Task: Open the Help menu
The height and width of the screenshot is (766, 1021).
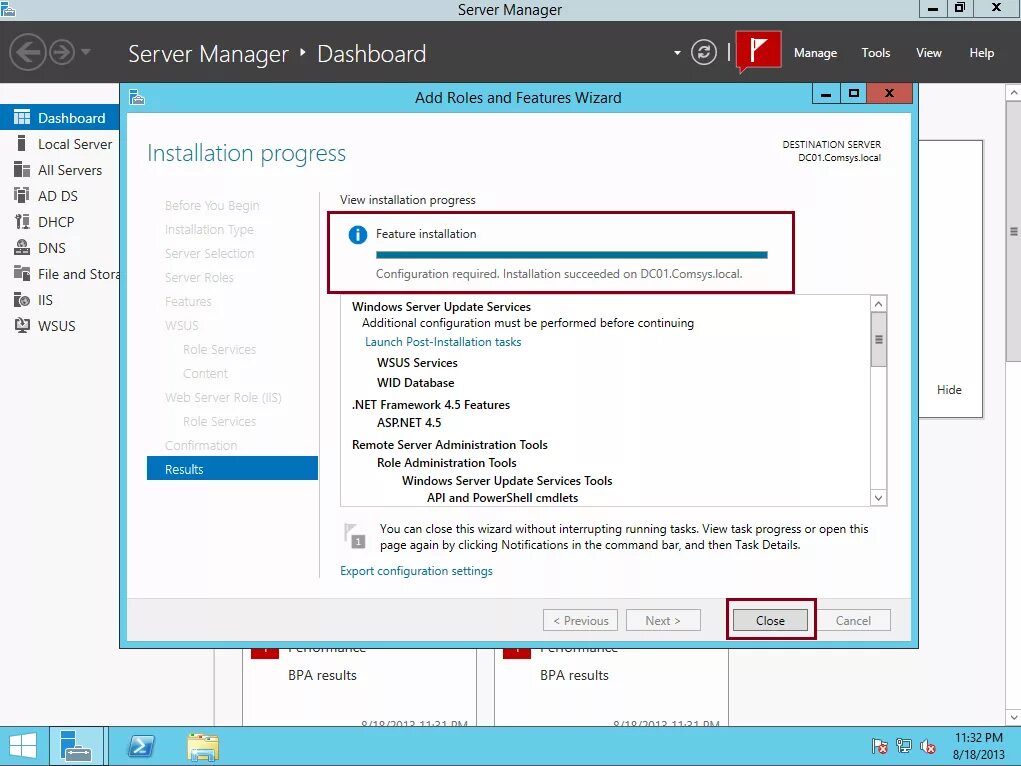Action: click(x=981, y=53)
